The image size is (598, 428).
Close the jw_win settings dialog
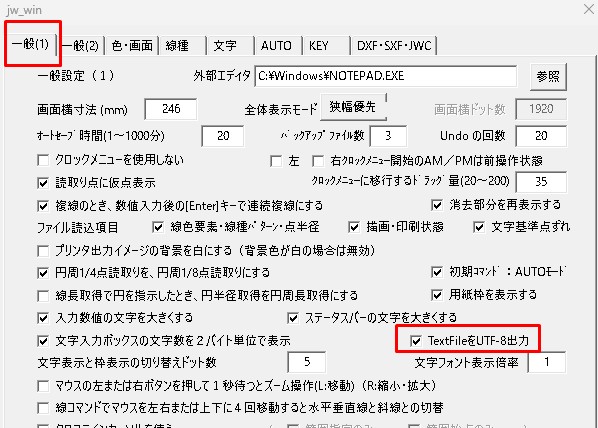[x=589, y=9]
